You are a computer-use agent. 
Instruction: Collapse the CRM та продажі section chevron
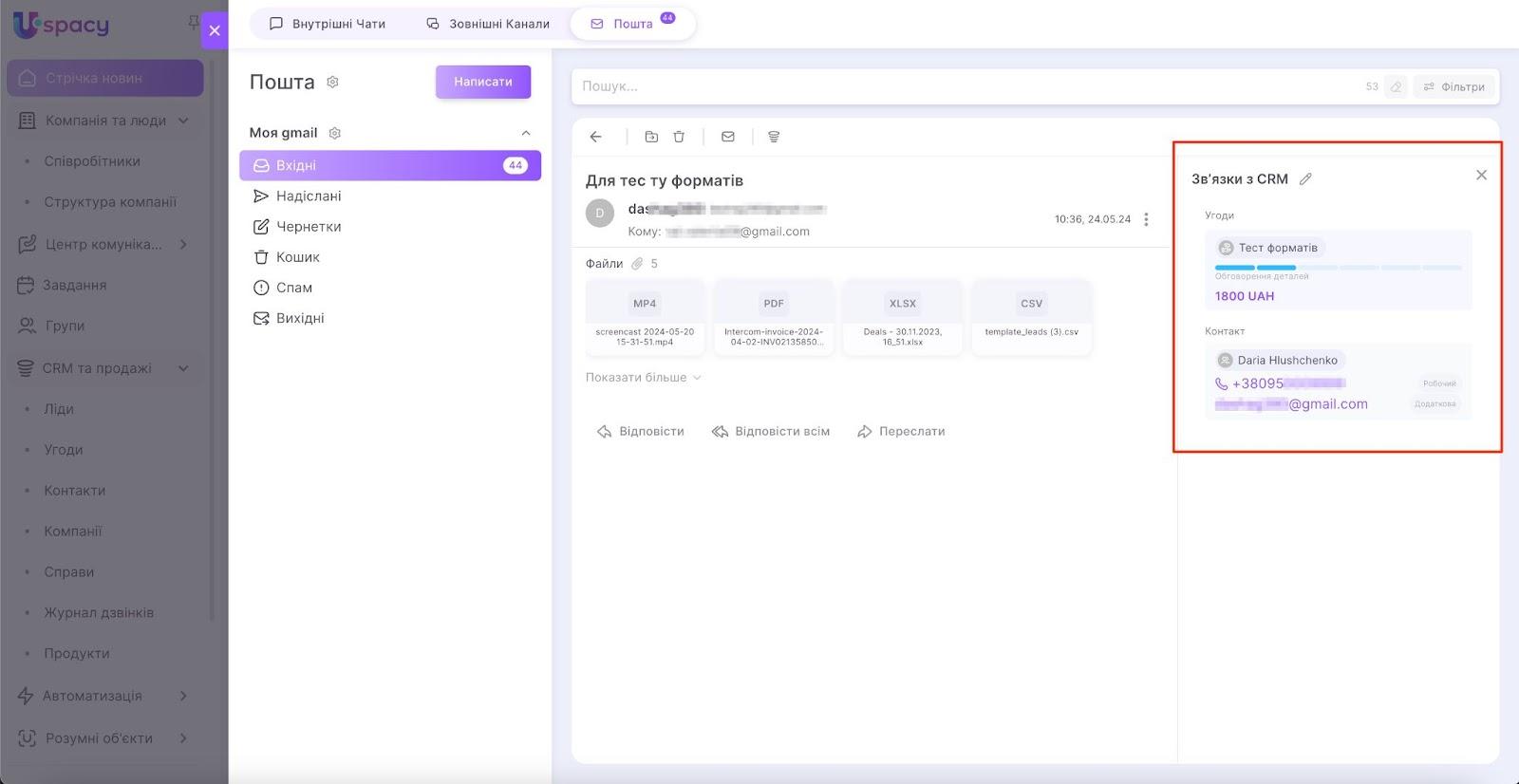(183, 368)
